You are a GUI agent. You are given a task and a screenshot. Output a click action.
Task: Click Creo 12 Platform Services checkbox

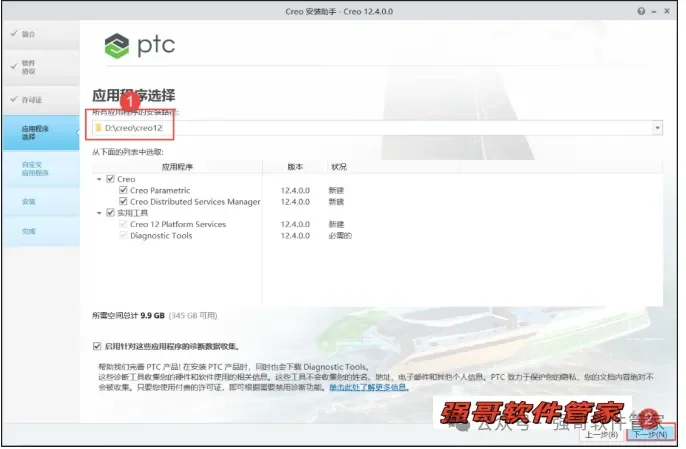point(123,224)
